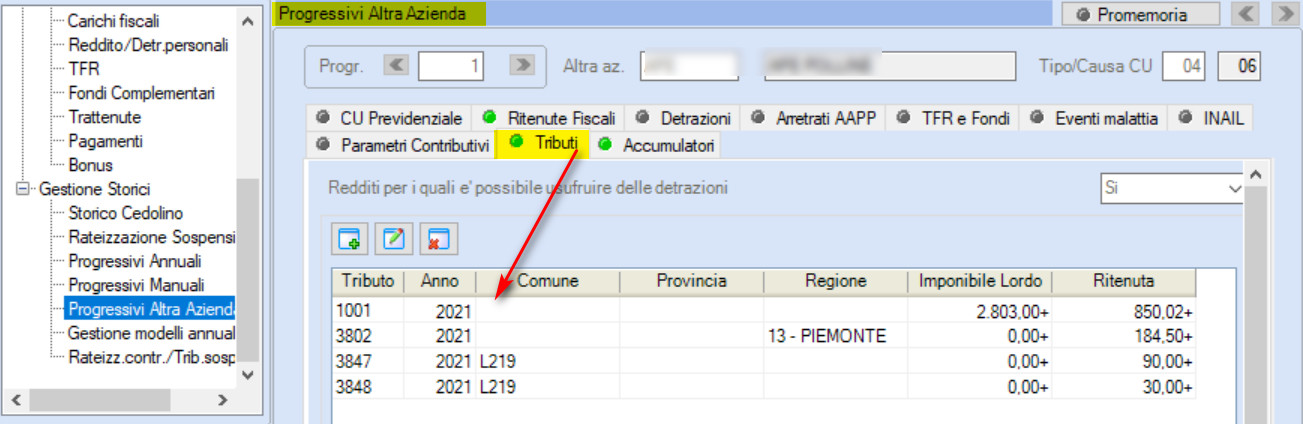Switch to the INAIL tab
The width and height of the screenshot is (1303, 424).
1212,118
